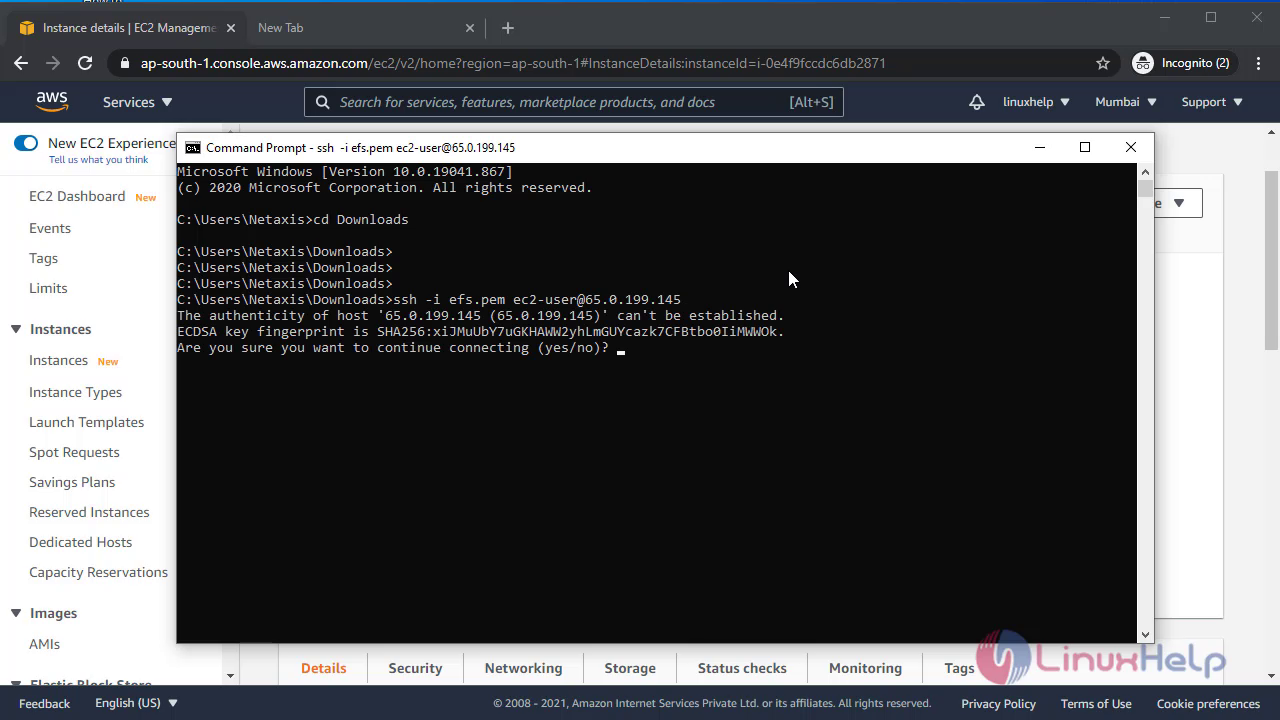This screenshot has width=1280, height=720.
Task: Click the Feedback button in footer
Action: (44, 703)
